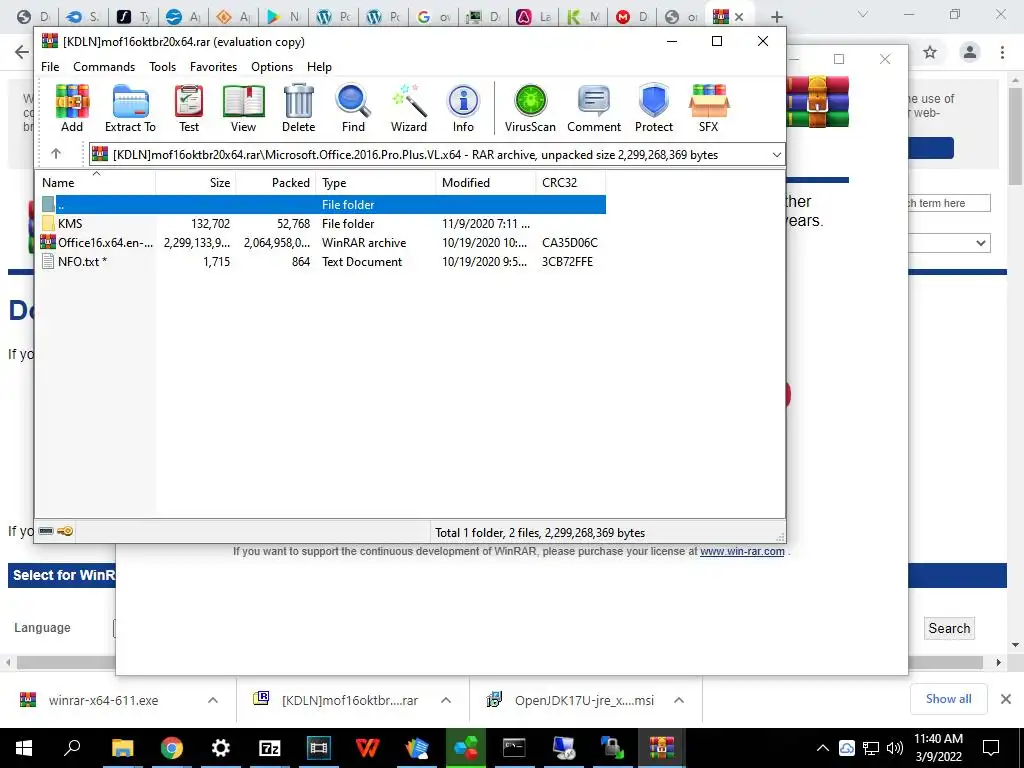Open Command Prompt from taskbar
This screenshot has height=768, width=1024.
(514, 748)
